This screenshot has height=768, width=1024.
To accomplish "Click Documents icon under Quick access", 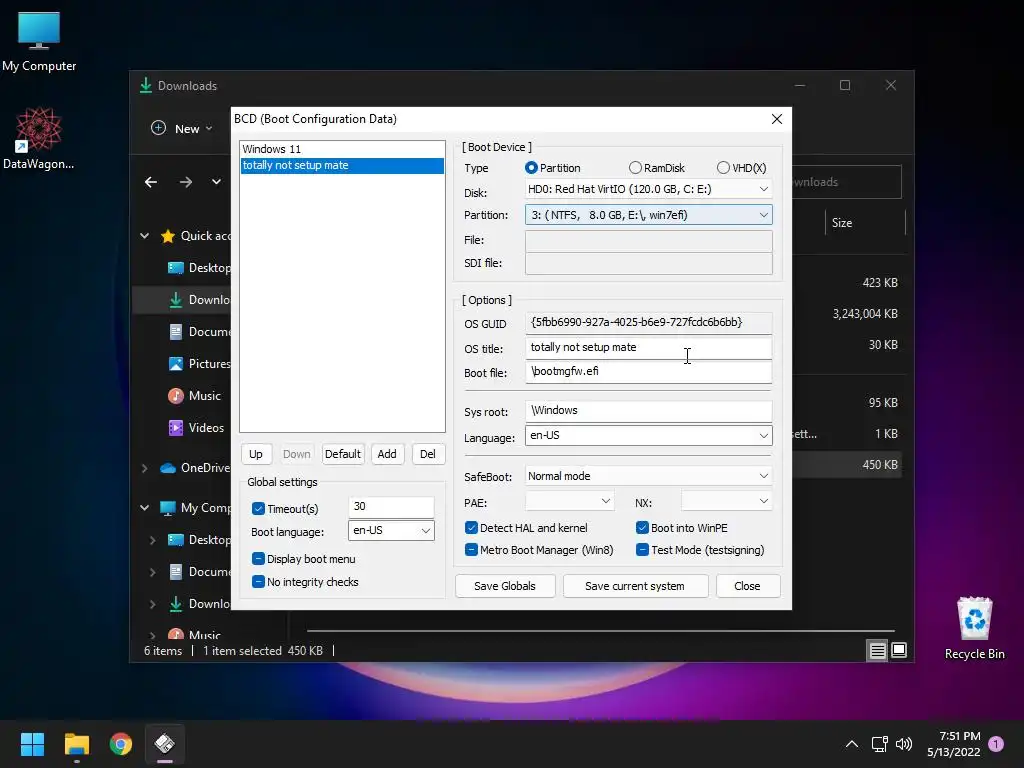I will 176,332.
